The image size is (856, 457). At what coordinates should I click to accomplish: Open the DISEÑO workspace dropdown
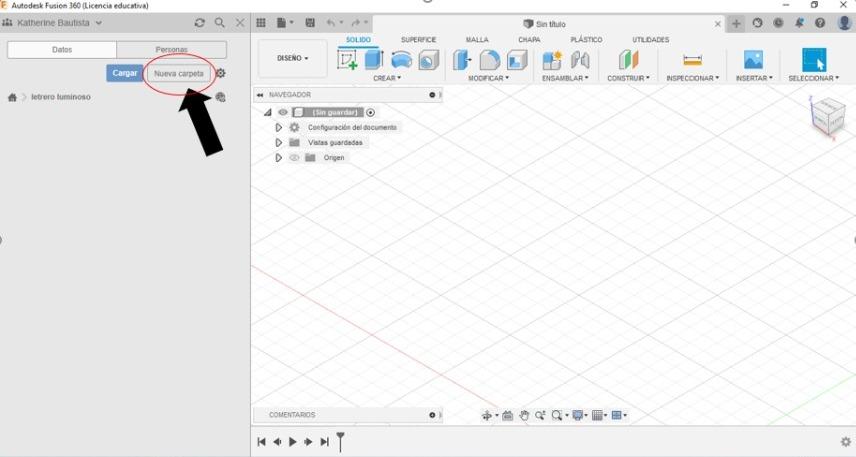click(293, 58)
